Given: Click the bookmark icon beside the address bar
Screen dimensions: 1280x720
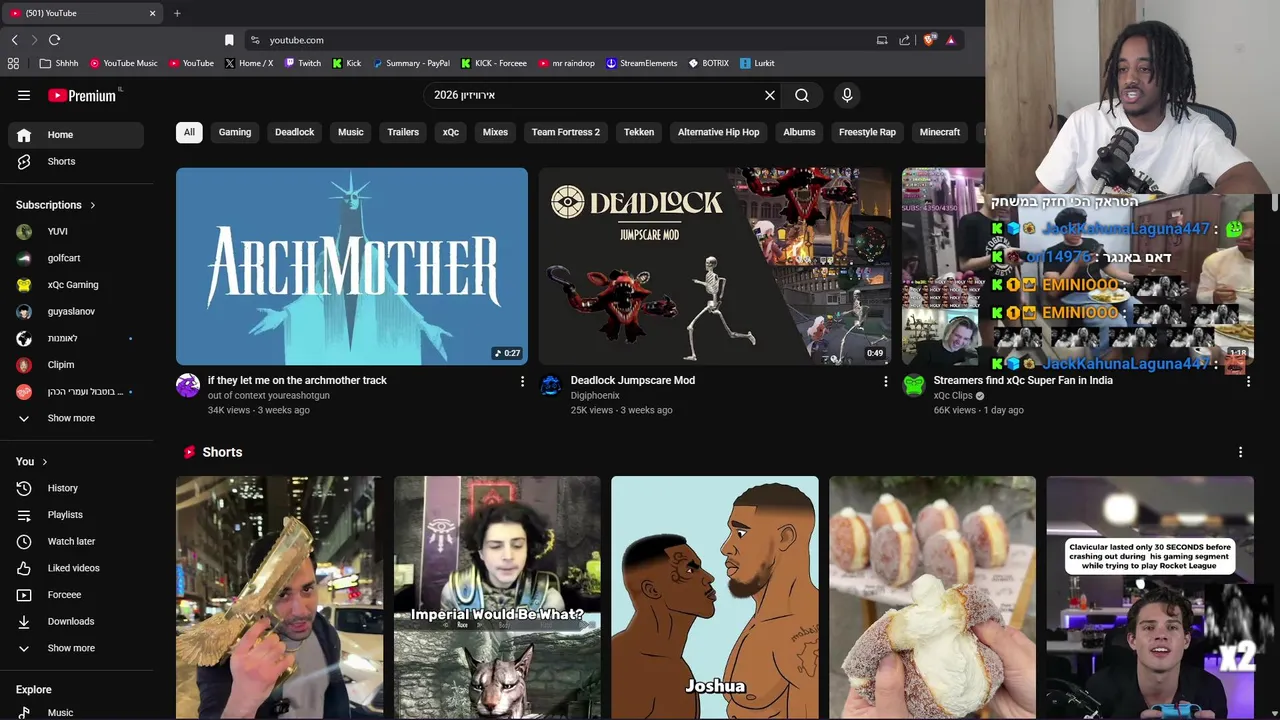Looking at the screenshot, I should pyautogui.click(x=229, y=40).
